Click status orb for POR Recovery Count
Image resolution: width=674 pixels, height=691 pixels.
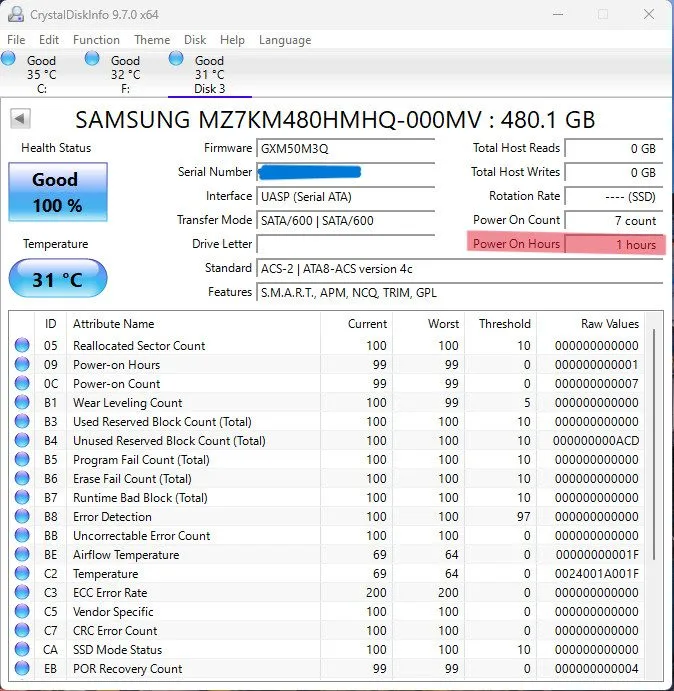point(22,668)
